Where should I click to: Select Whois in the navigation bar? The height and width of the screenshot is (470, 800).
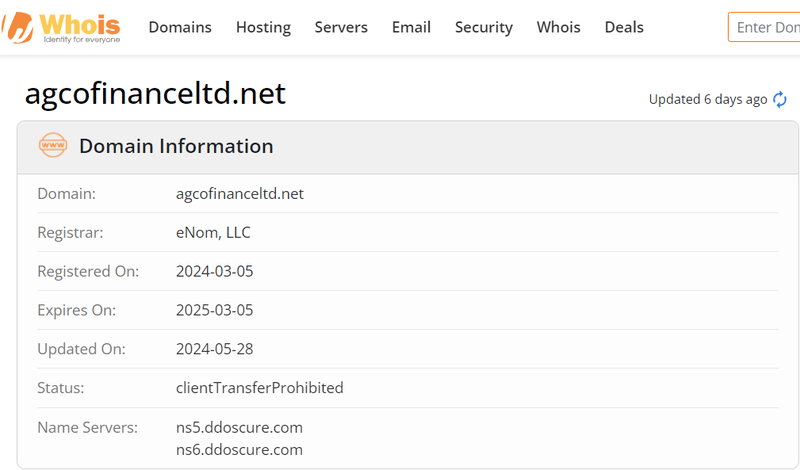pos(558,27)
